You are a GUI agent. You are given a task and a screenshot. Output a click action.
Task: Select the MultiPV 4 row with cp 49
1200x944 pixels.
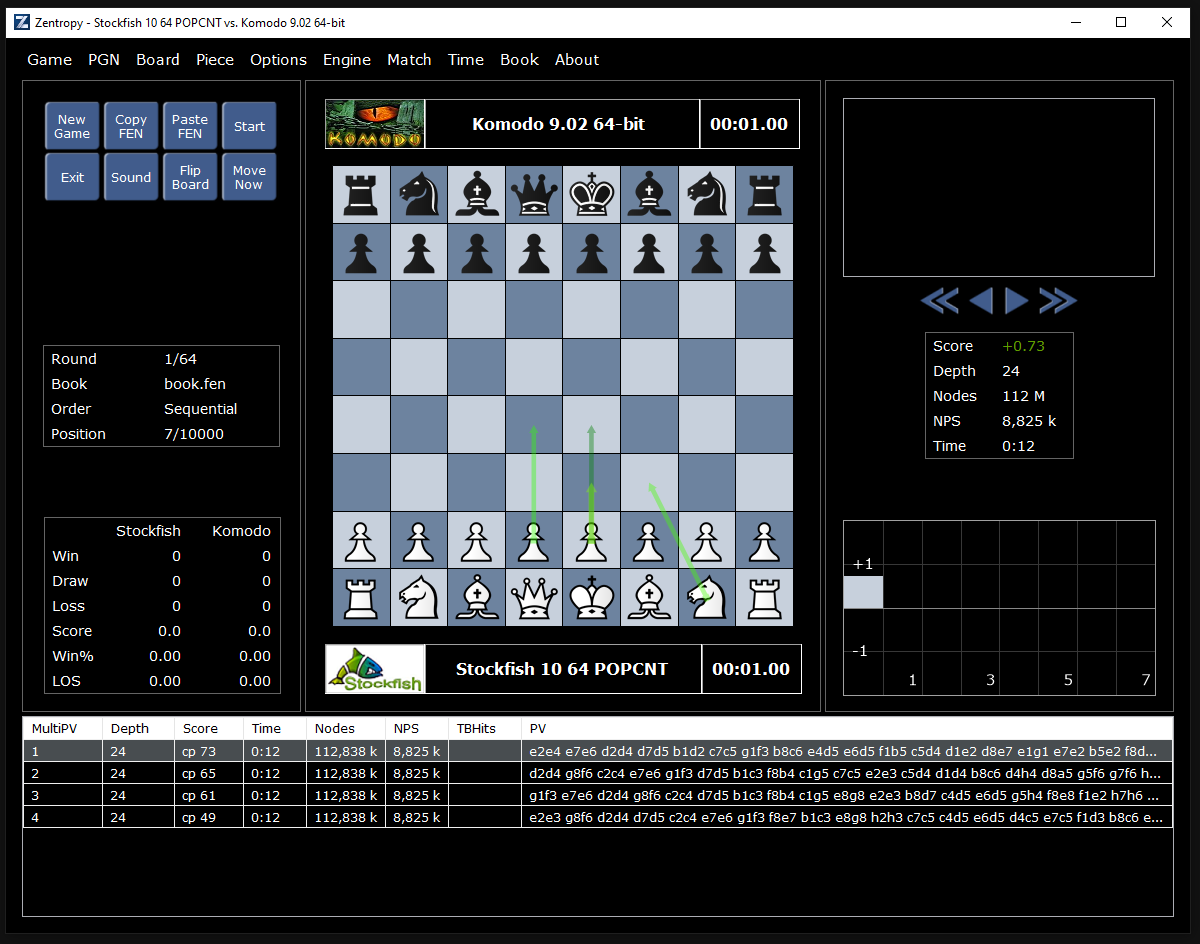pyautogui.click(x=598, y=817)
